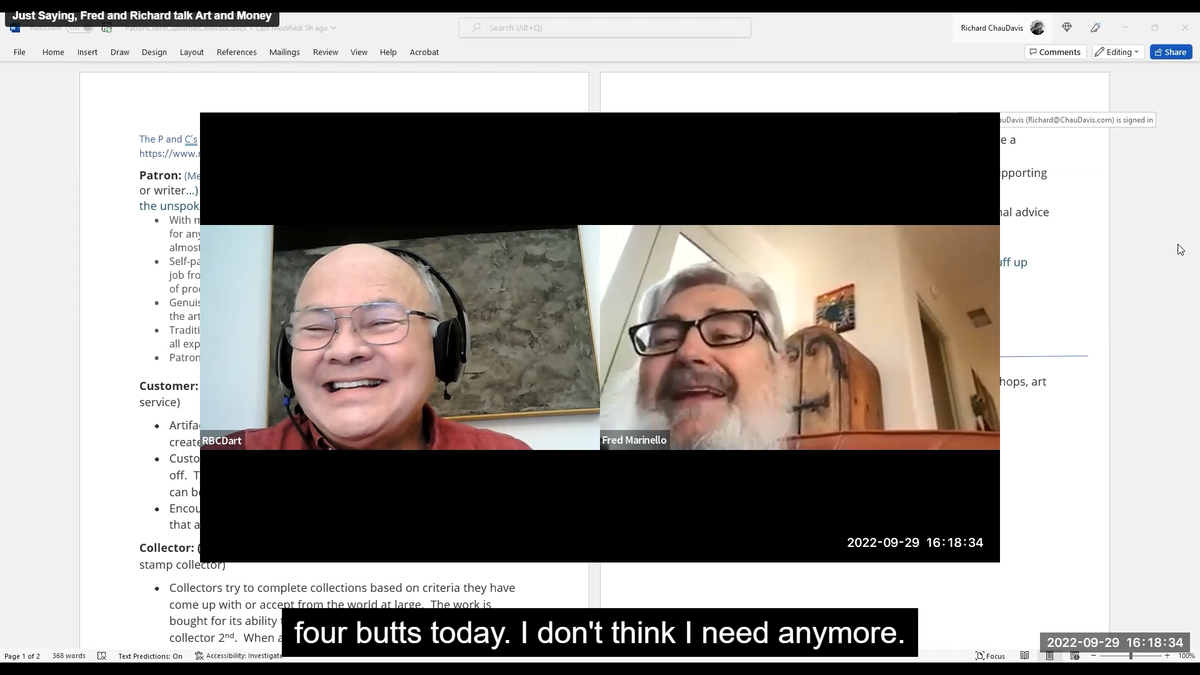The image size is (1200, 675).
Task: Click zoom in plus on the zoom slider
Action: click(1166, 656)
